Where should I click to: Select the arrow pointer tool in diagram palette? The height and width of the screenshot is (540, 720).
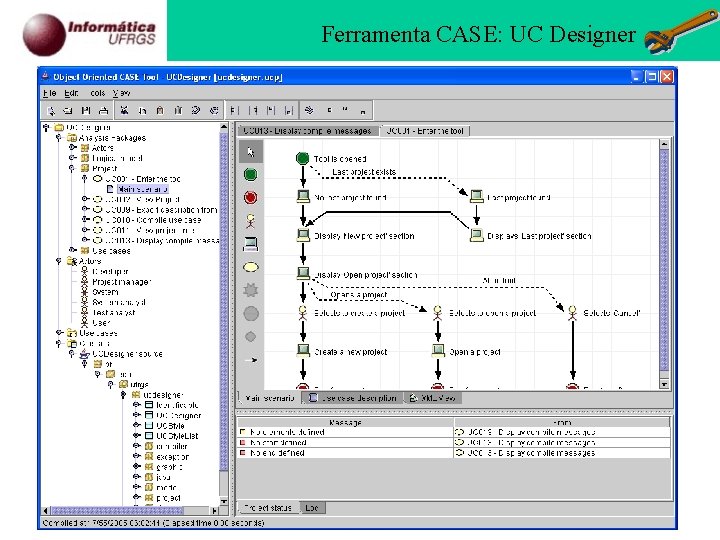[251, 152]
